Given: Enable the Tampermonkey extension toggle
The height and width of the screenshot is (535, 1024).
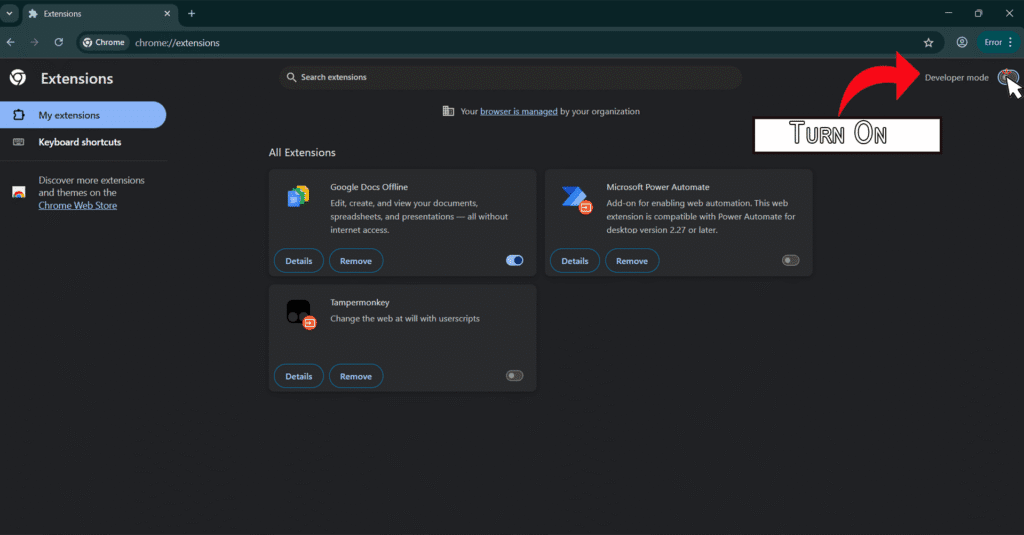Looking at the screenshot, I should [x=515, y=376].
